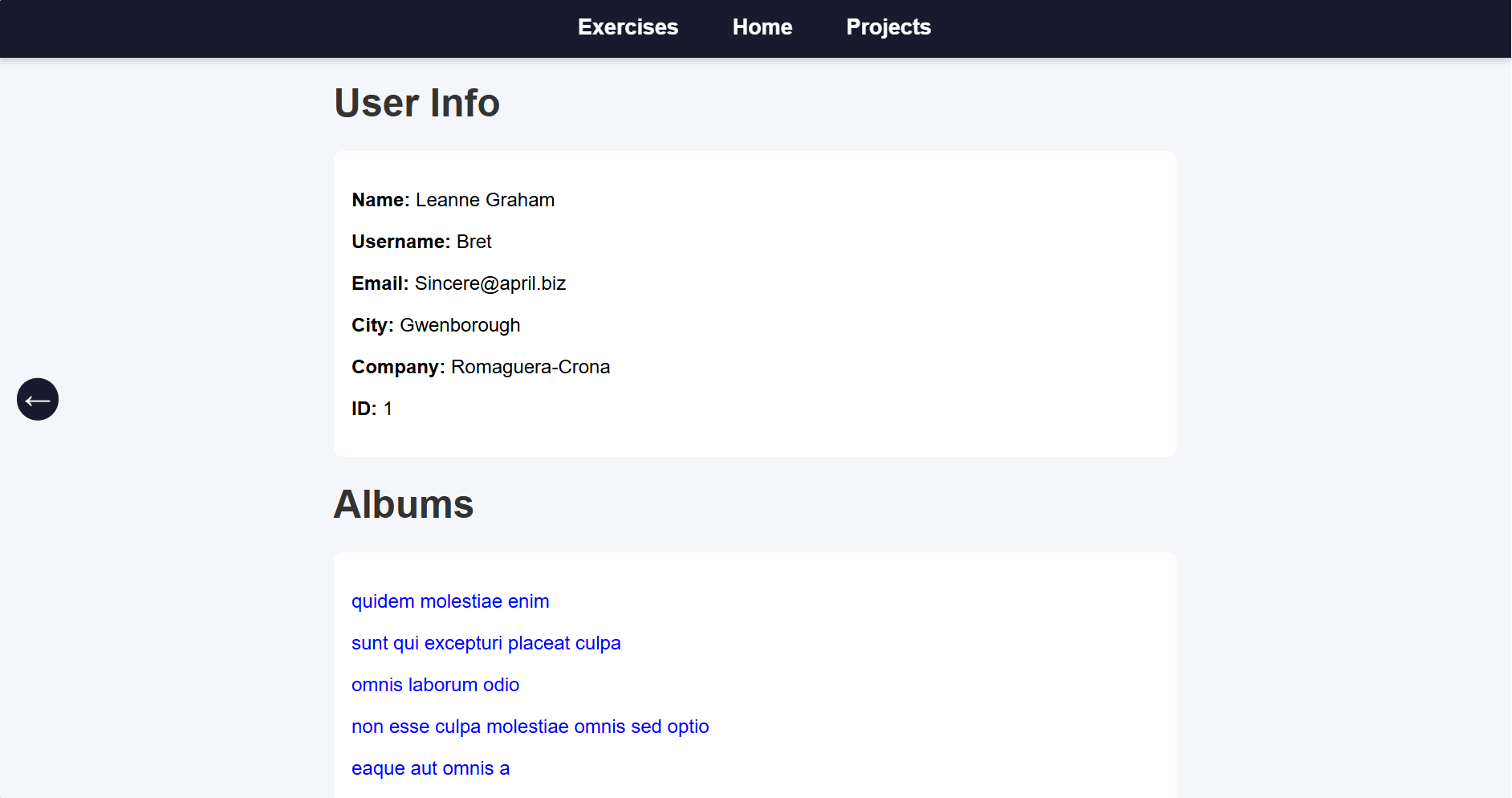Select 'sunt qui excepturi placeat culpa' album
This screenshot has width=1512, height=798.
click(486, 643)
